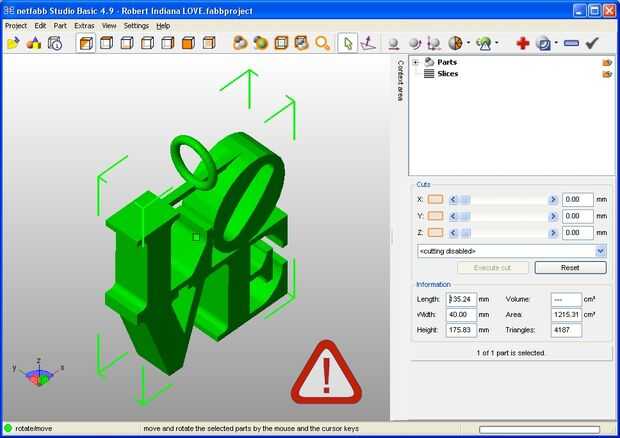Click the open project folder icon
620x438 pixels.
[13, 43]
